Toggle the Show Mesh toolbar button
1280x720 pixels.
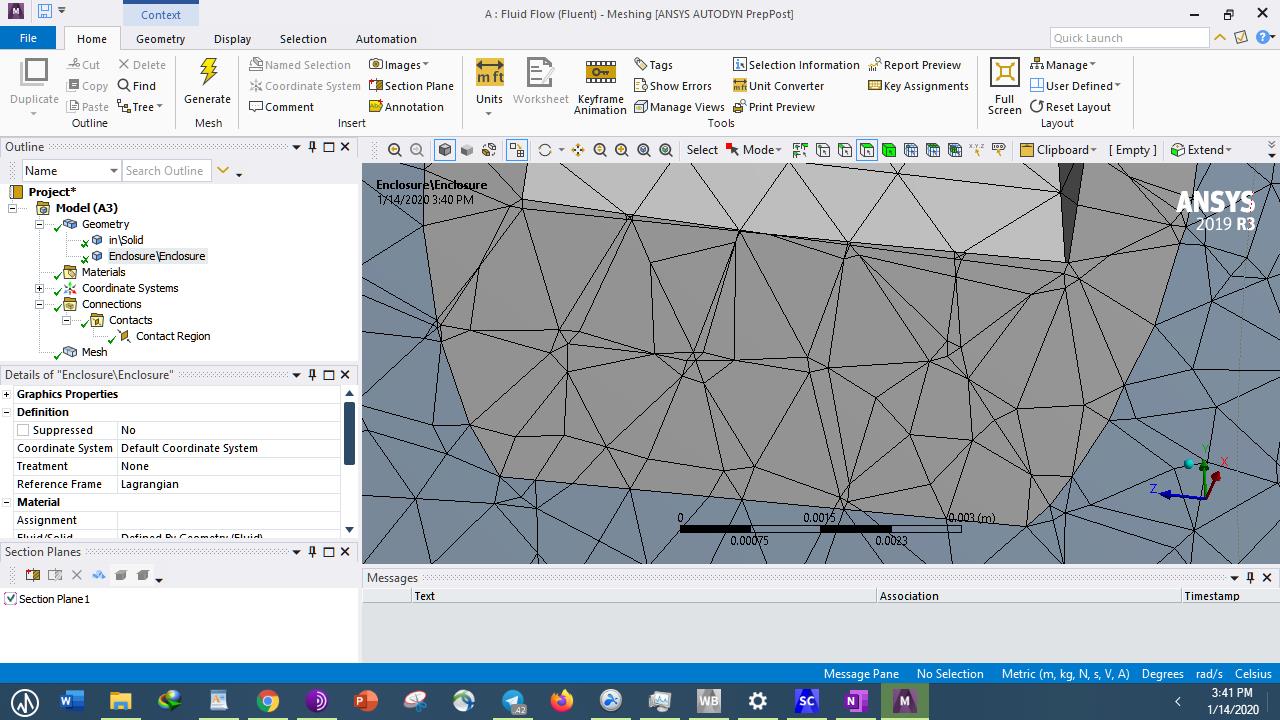pyautogui.click(x=517, y=150)
